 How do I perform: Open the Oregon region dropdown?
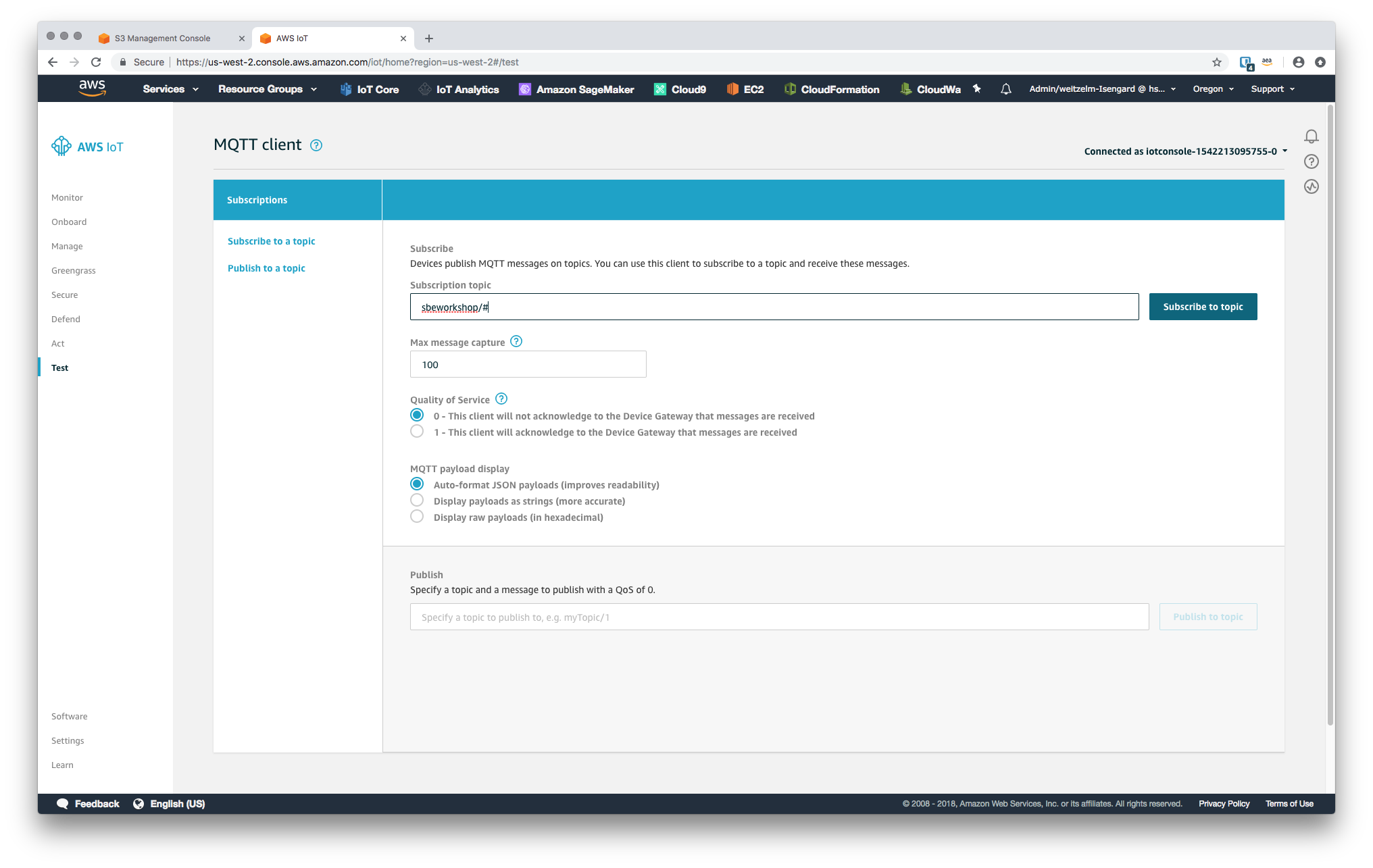tap(1214, 89)
